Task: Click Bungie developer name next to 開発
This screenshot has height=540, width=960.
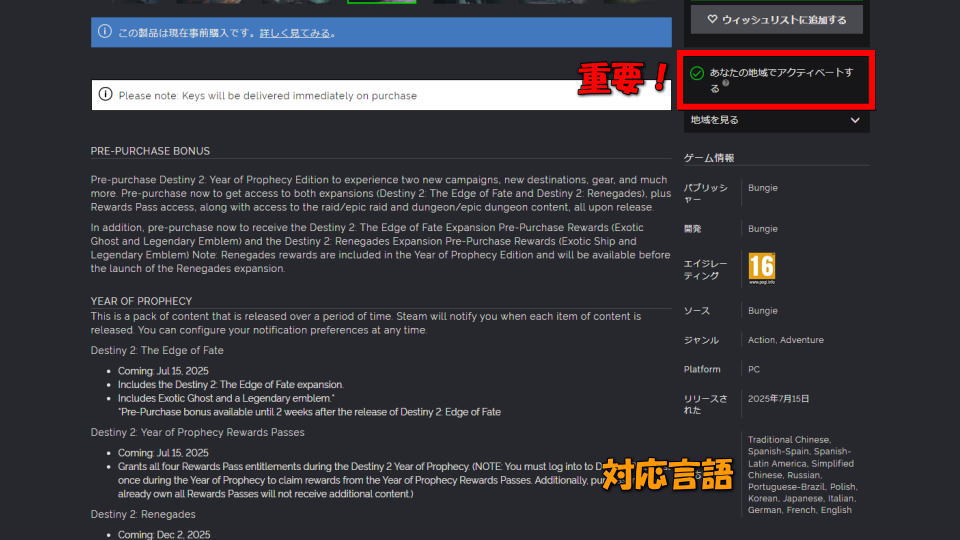Action: click(763, 229)
